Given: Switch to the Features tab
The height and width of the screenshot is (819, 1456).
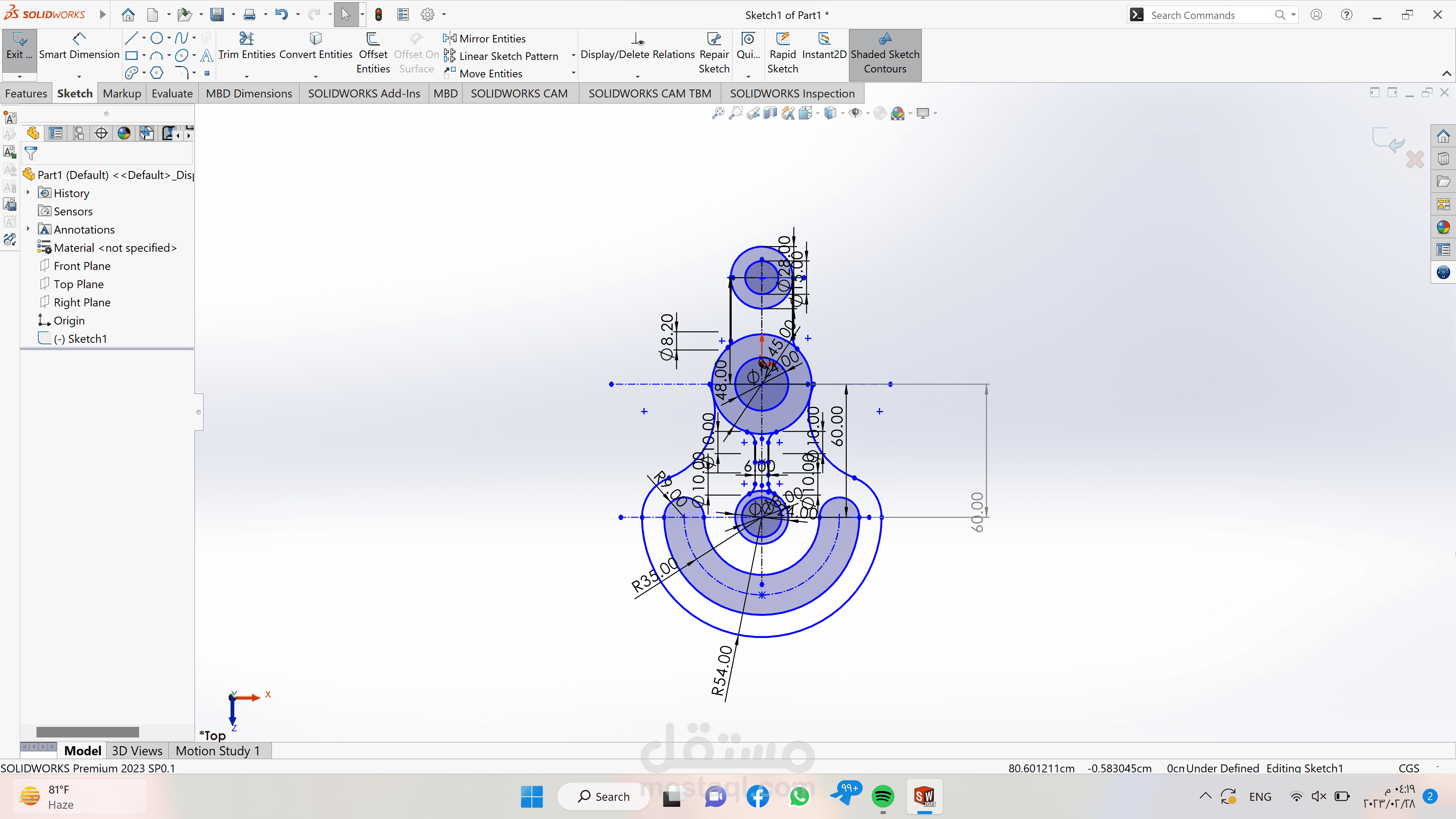Looking at the screenshot, I should pos(26,93).
